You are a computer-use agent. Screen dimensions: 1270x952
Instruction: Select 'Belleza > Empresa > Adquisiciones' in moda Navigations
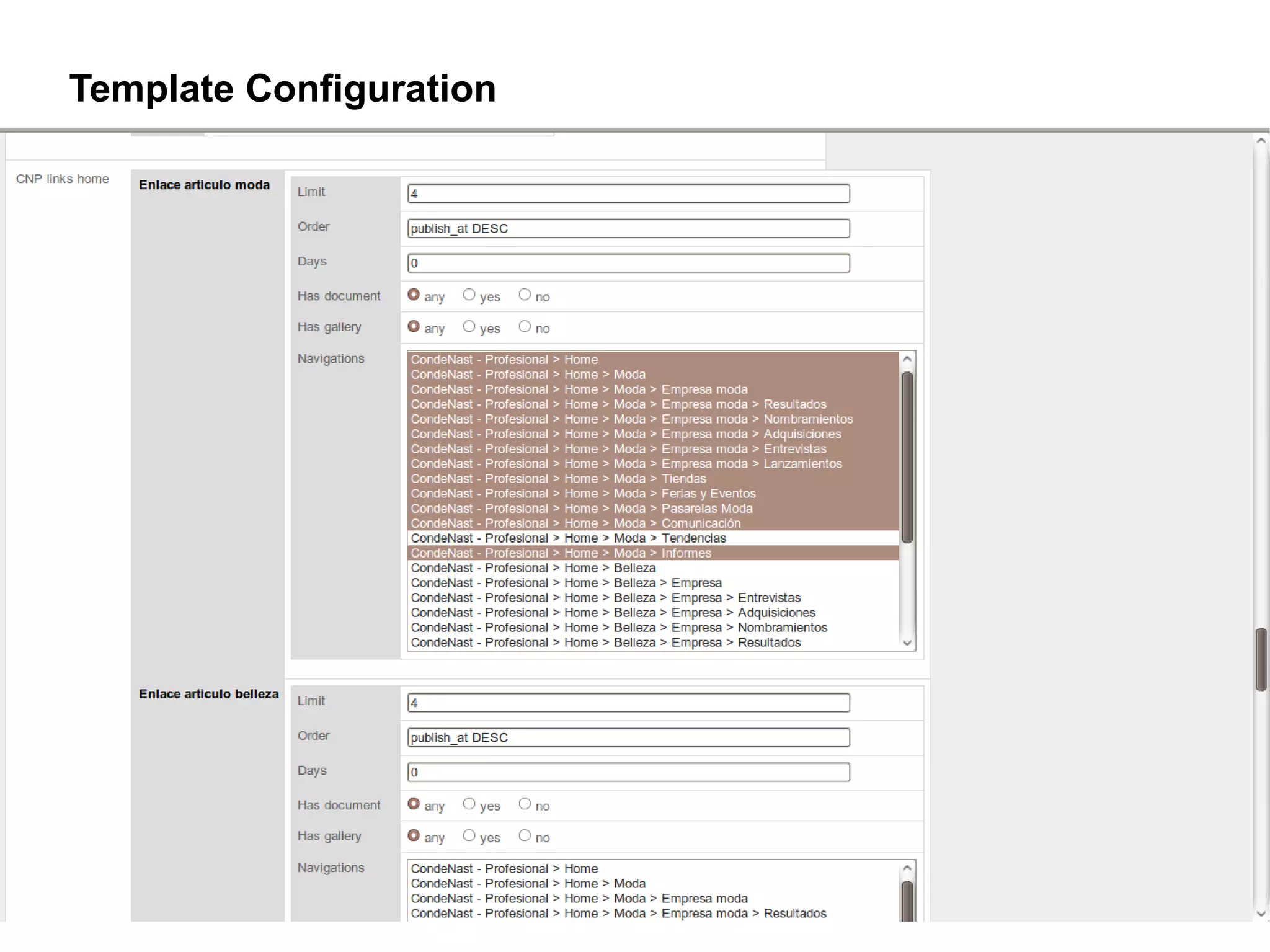click(x=653, y=613)
